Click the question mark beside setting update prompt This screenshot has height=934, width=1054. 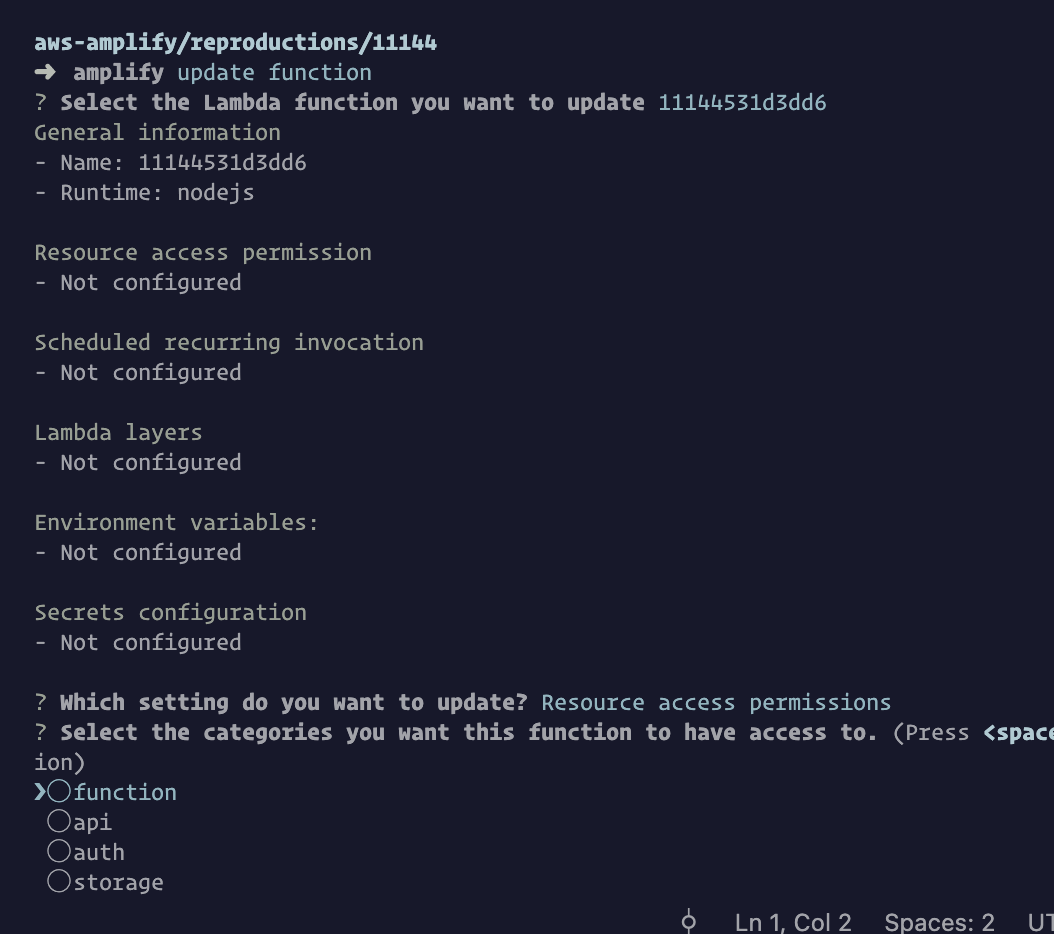pos(40,702)
